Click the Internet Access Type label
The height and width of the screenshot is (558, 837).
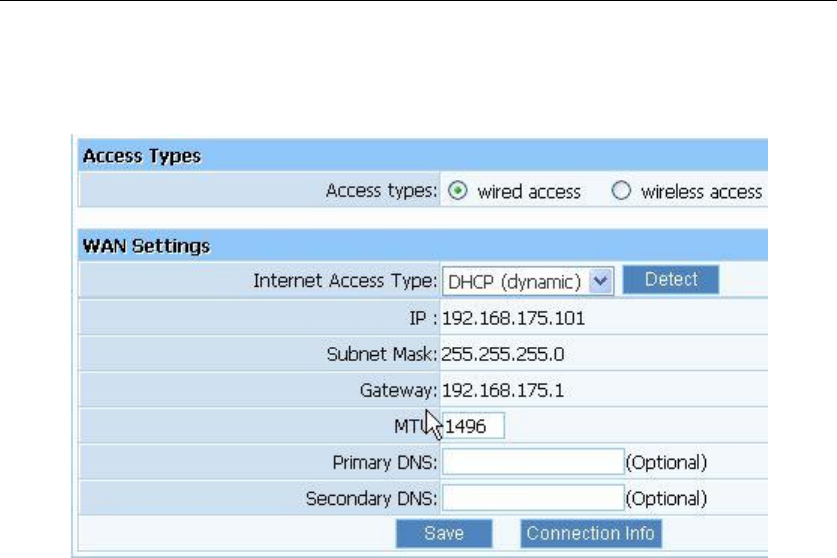coord(346,282)
